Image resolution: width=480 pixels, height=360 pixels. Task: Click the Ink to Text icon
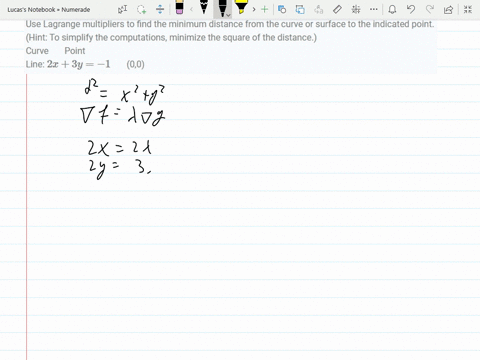pyautogui.click(x=319, y=9)
